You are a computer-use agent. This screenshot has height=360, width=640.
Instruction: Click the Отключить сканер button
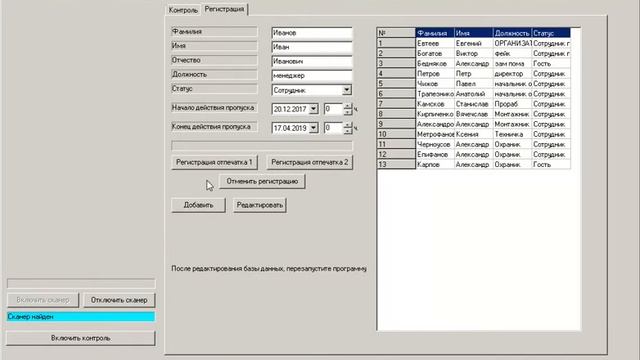[119, 300]
